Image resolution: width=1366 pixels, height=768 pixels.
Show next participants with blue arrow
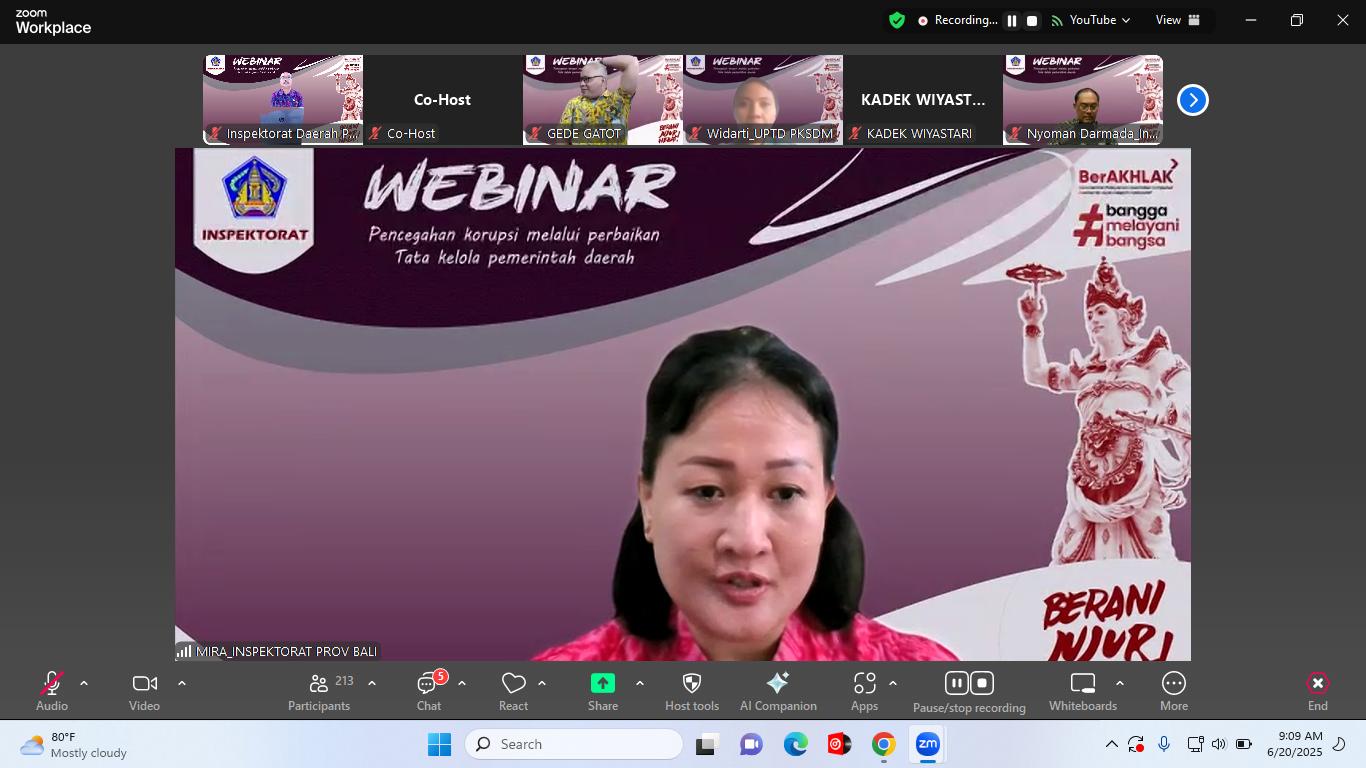coord(1192,100)
